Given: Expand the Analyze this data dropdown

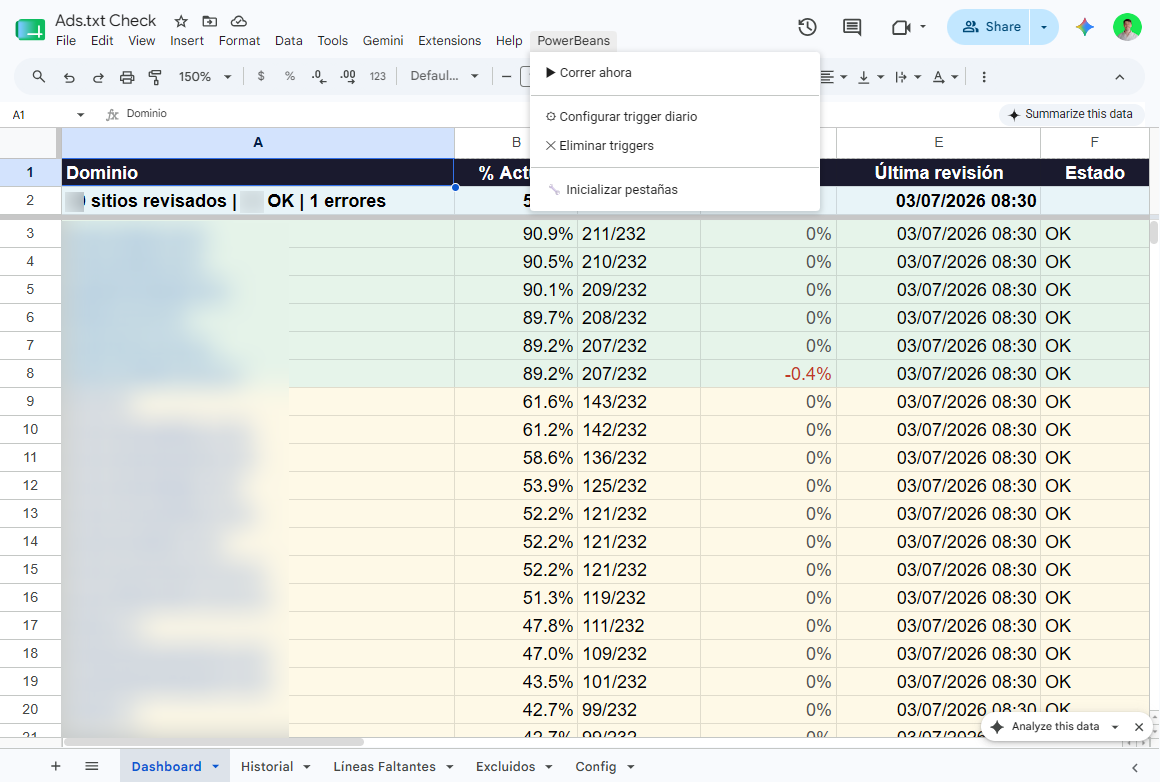Looking at the screenshot, I should coord(1115,727).
